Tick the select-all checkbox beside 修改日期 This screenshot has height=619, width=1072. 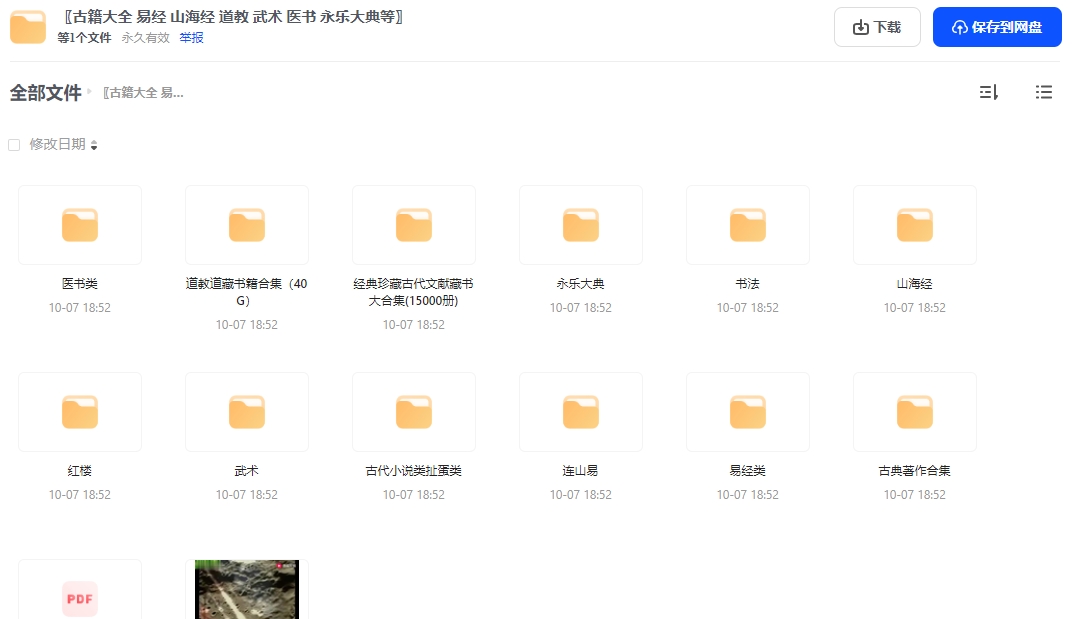(x=14, y=144)
